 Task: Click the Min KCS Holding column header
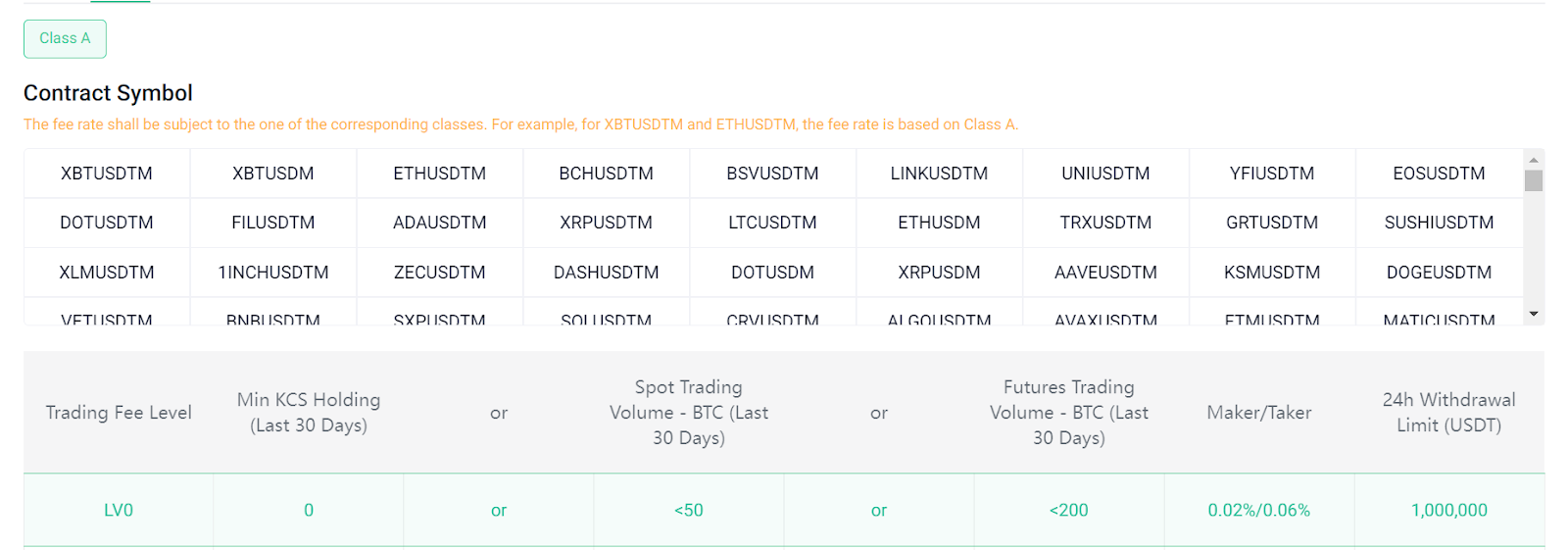tap(309, 413)
